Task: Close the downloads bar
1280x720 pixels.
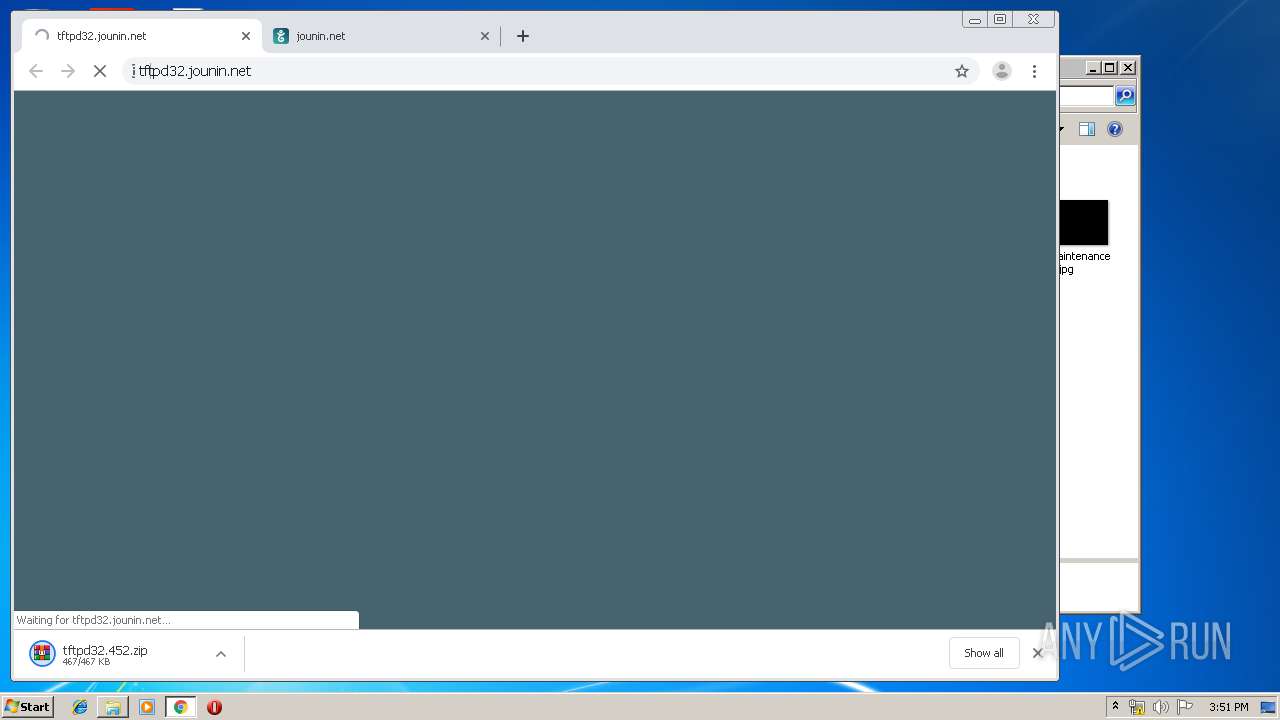Action: tap(1037, 653)
